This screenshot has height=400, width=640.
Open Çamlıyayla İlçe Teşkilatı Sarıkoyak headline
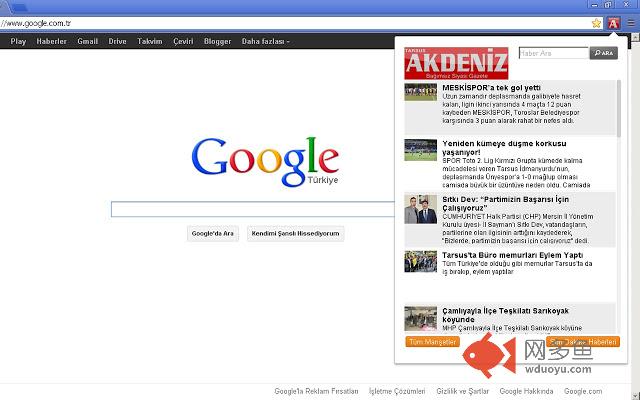505,315
